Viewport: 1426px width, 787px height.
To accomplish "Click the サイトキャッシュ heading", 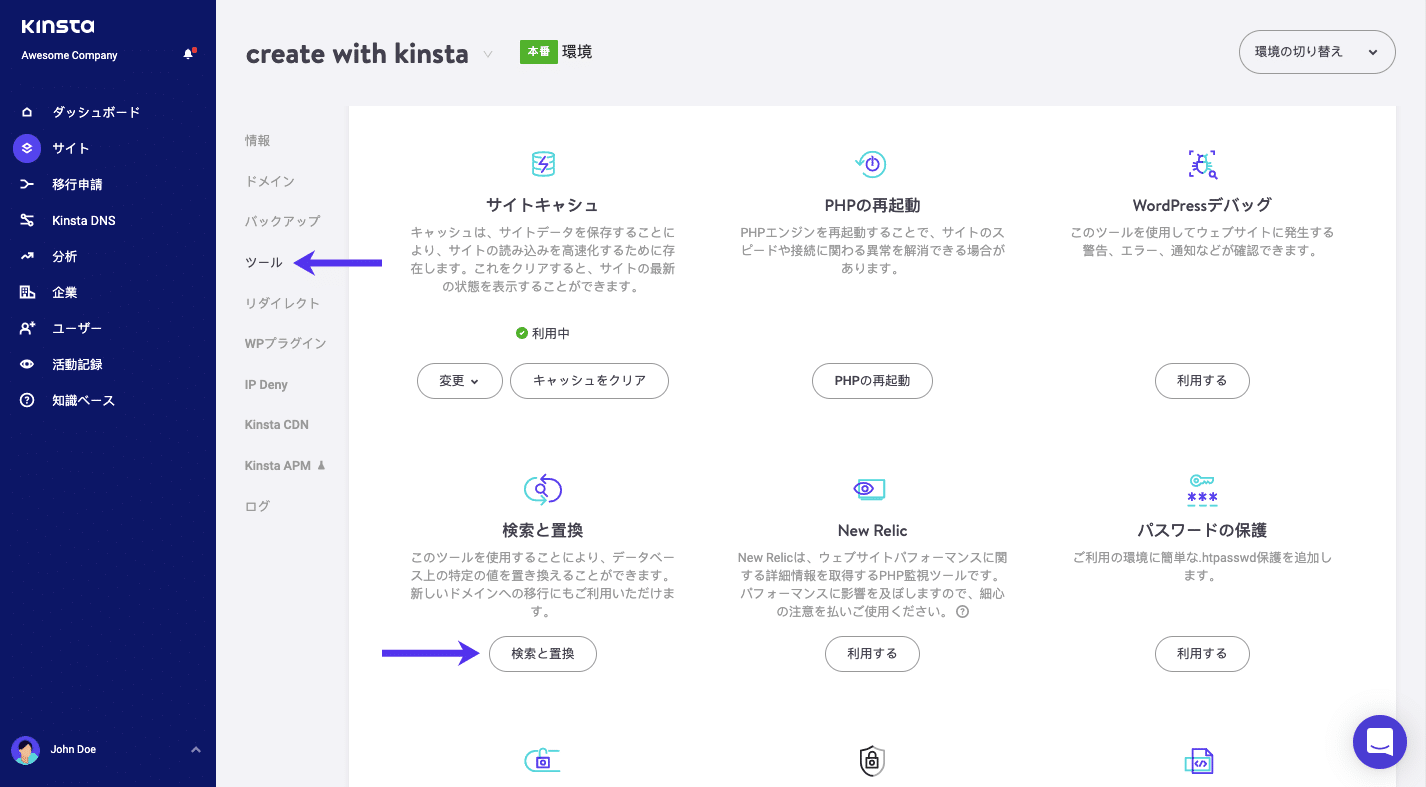I will click(x=542, y=205).
